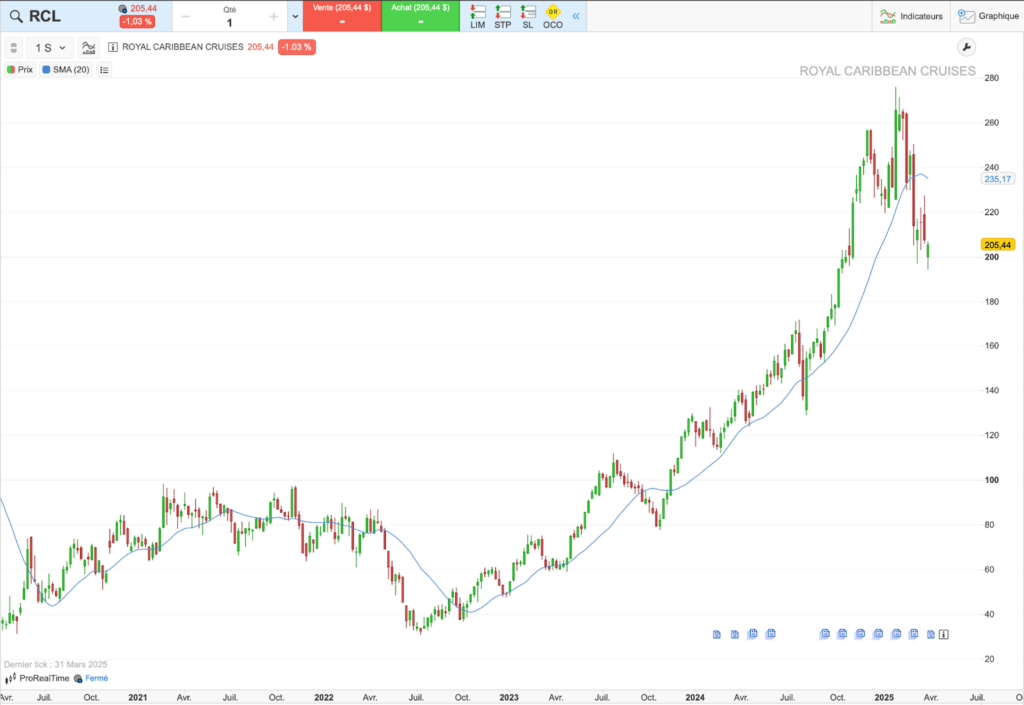Click the Qté quantity field showing 1

tap(229, 17)
